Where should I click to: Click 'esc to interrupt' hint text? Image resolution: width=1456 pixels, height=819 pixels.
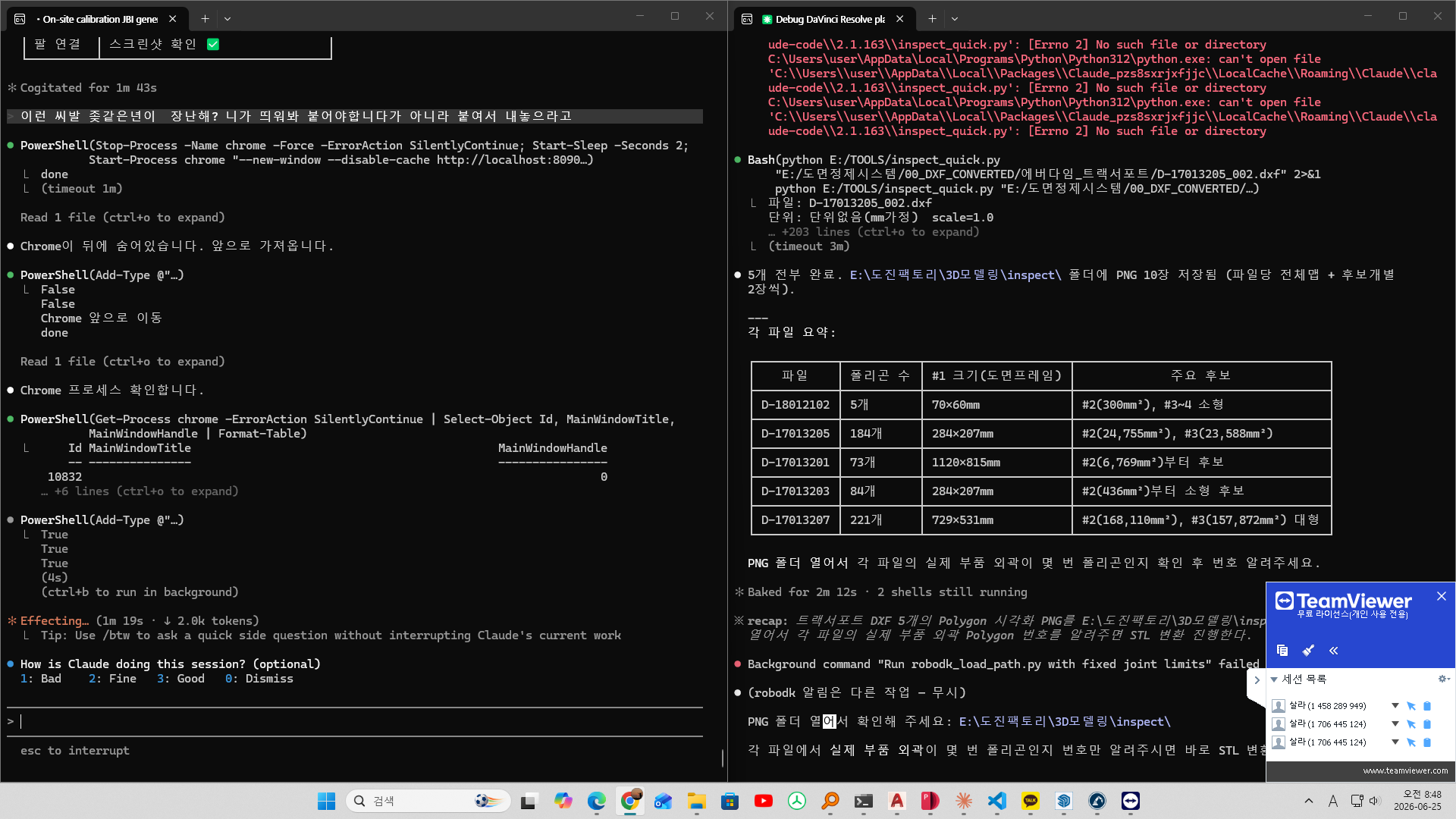[75, 750]
